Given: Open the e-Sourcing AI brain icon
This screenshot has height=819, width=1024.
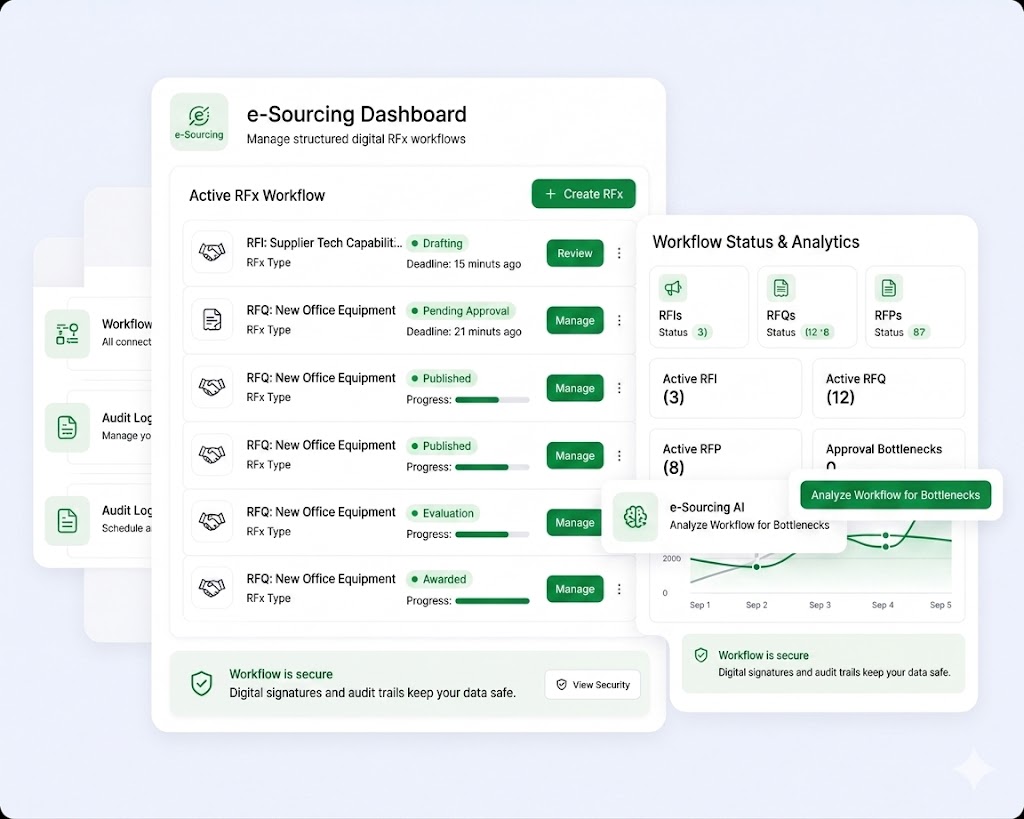Looking at the screenshot, I should tap(635, 517).
